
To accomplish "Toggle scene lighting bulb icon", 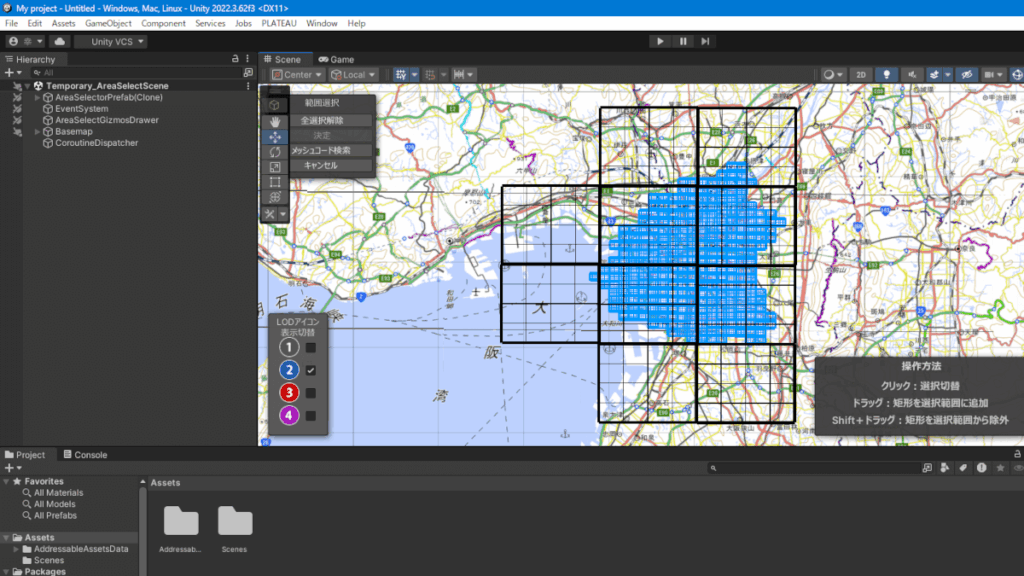I will tap(885, 75).
